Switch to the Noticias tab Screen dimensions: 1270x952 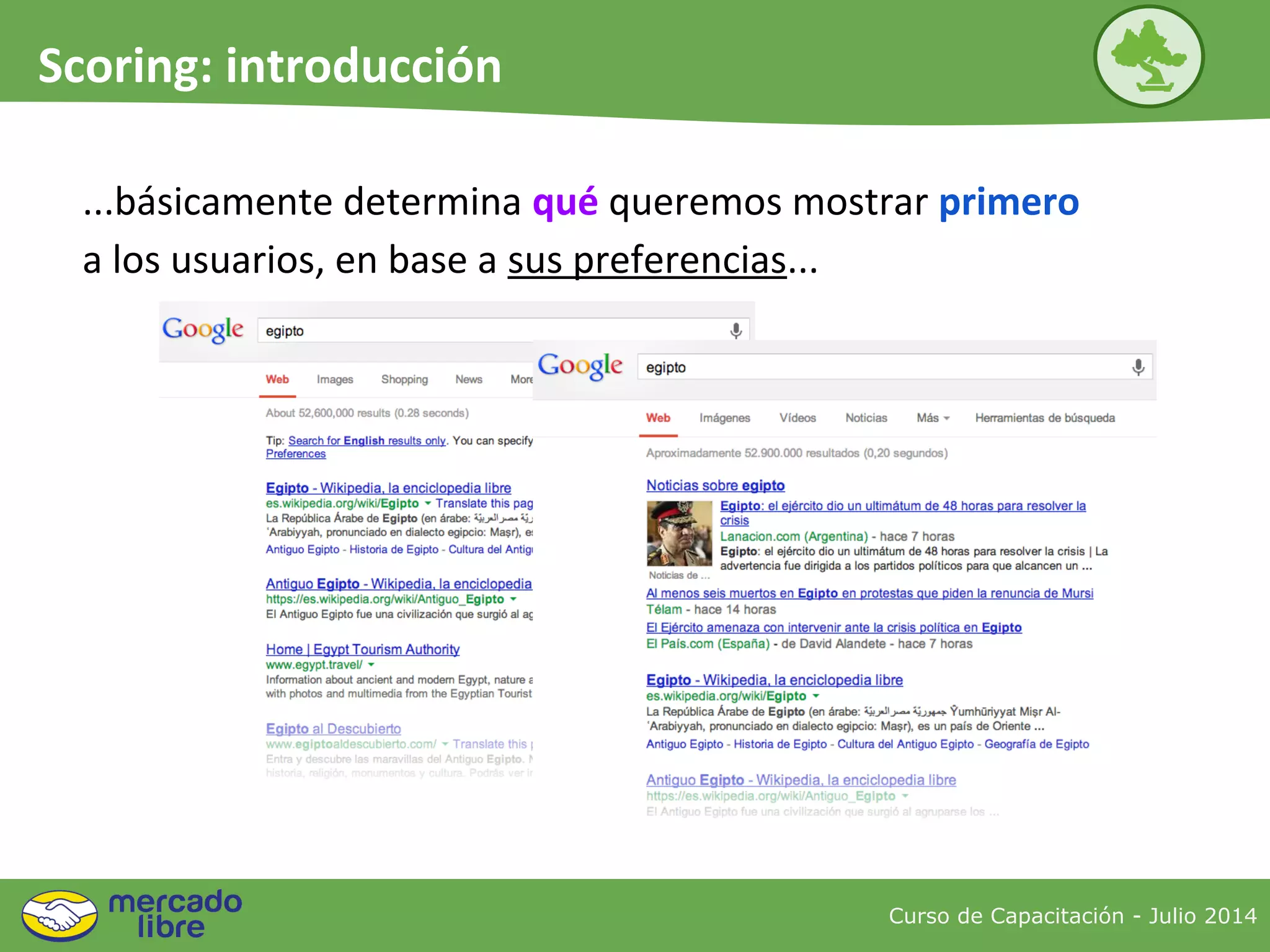coord(866,418)
